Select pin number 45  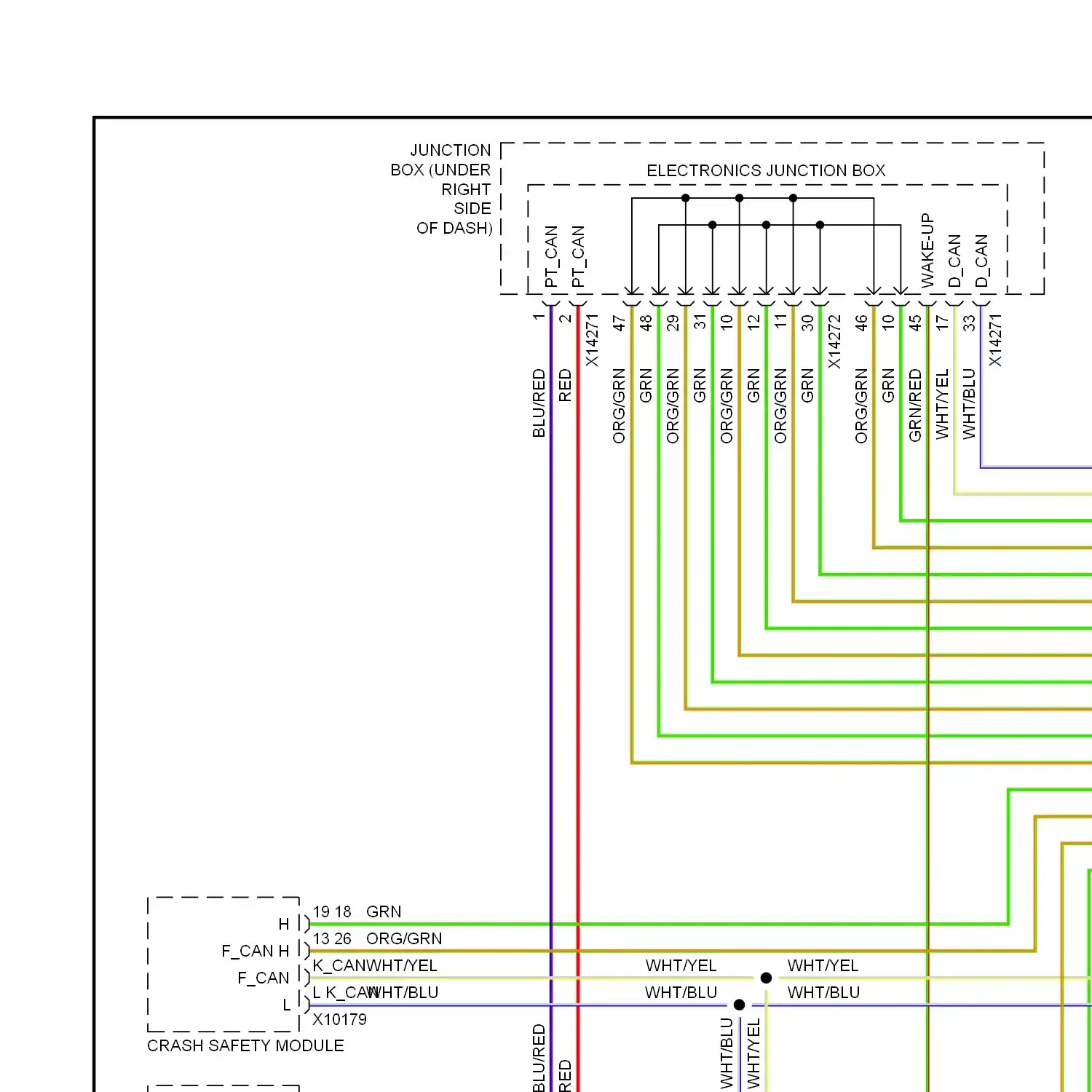(x=915, y=323)
